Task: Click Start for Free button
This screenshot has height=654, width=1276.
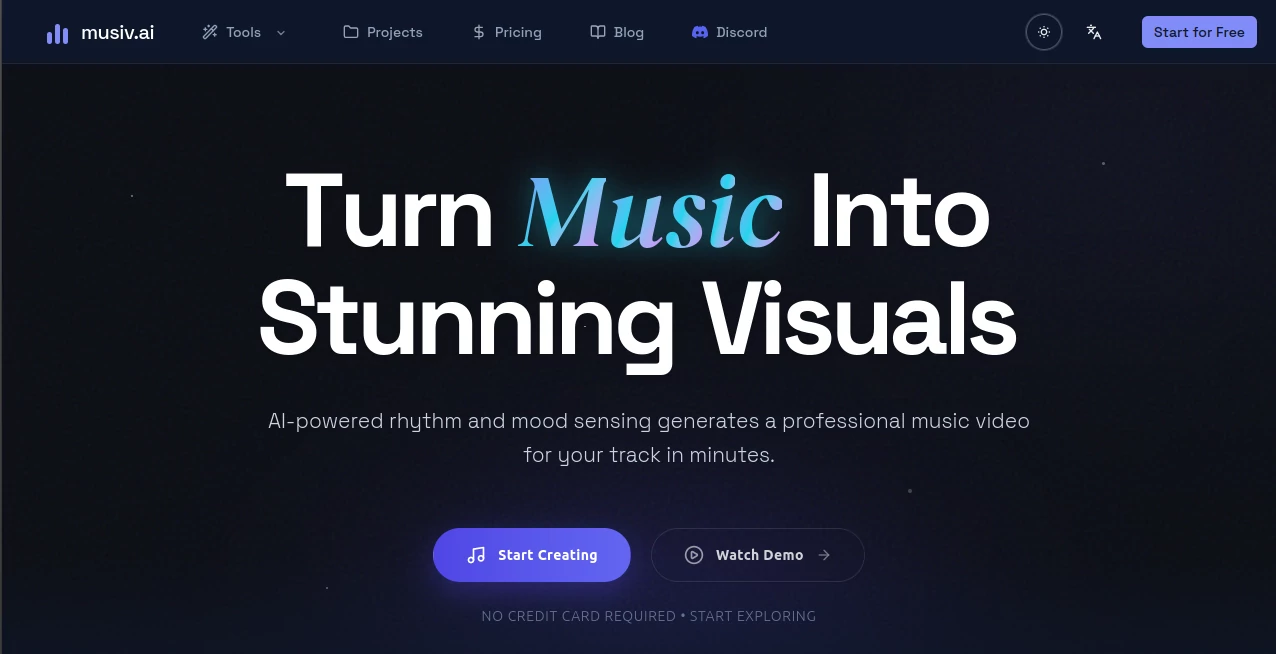Action: pyautogui.click(x=1199, y=32)
